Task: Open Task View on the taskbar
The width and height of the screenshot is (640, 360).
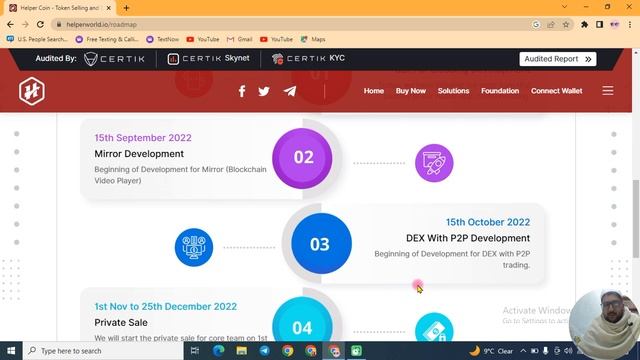Action: [195, 351]
